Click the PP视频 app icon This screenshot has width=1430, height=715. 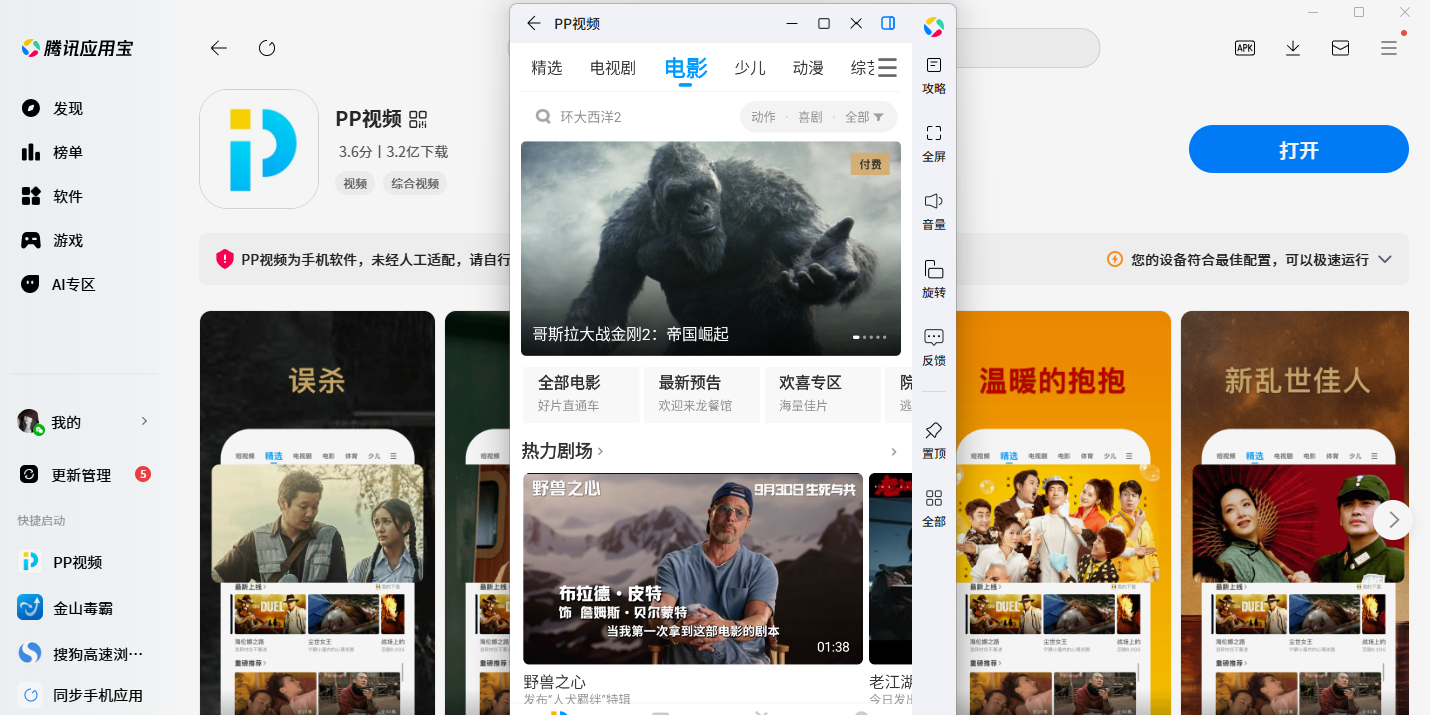(x=259, y=149)
